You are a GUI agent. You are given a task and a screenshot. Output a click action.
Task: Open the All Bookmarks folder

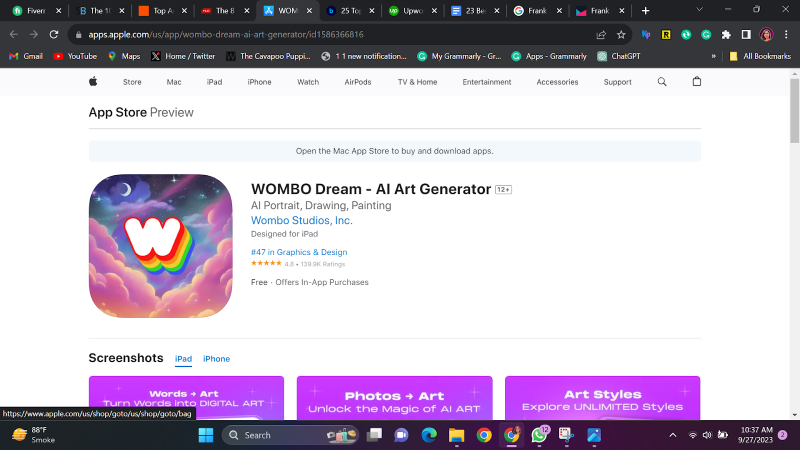point(760,56)
